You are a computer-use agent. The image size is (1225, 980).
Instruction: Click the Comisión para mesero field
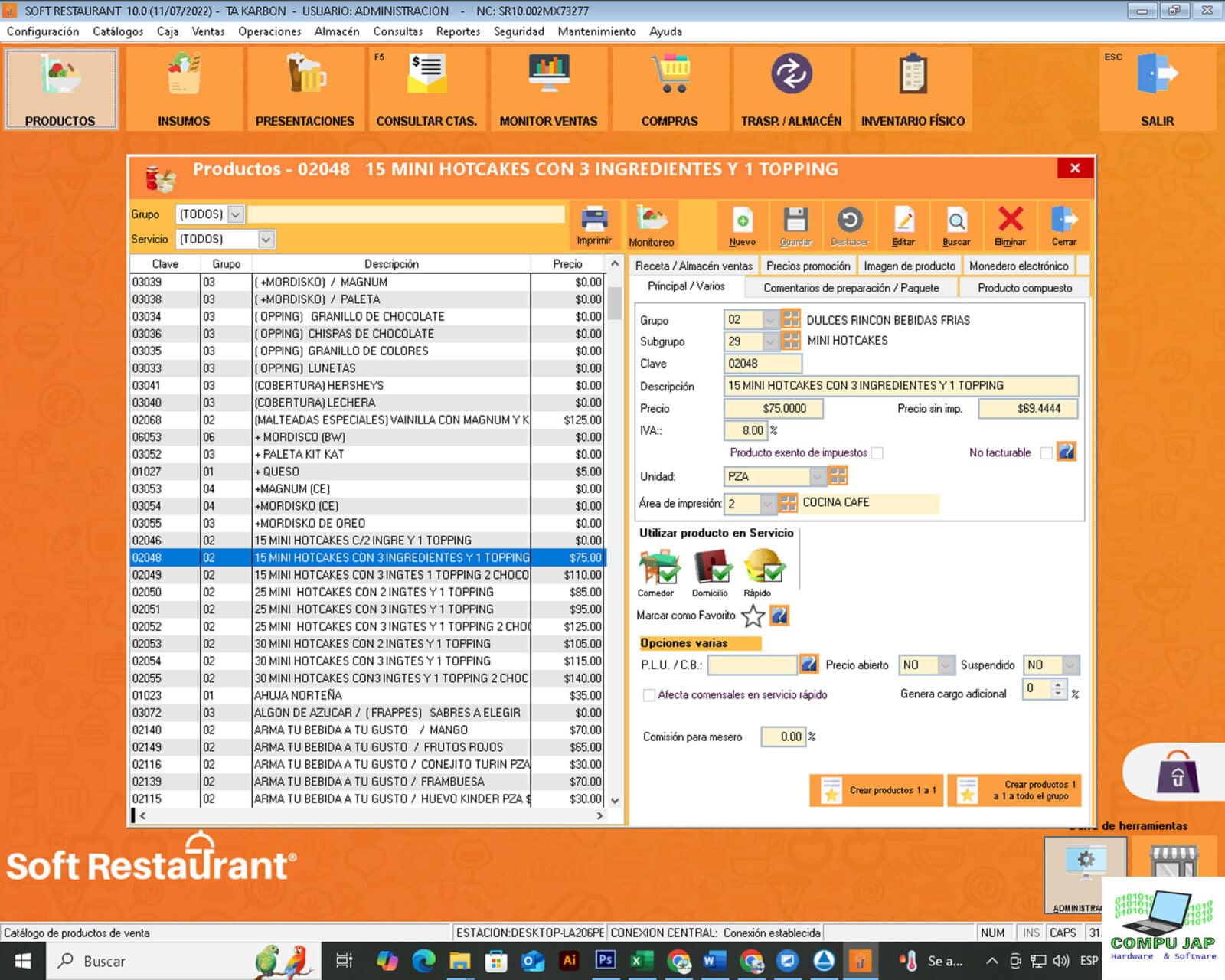pos(783,737)
